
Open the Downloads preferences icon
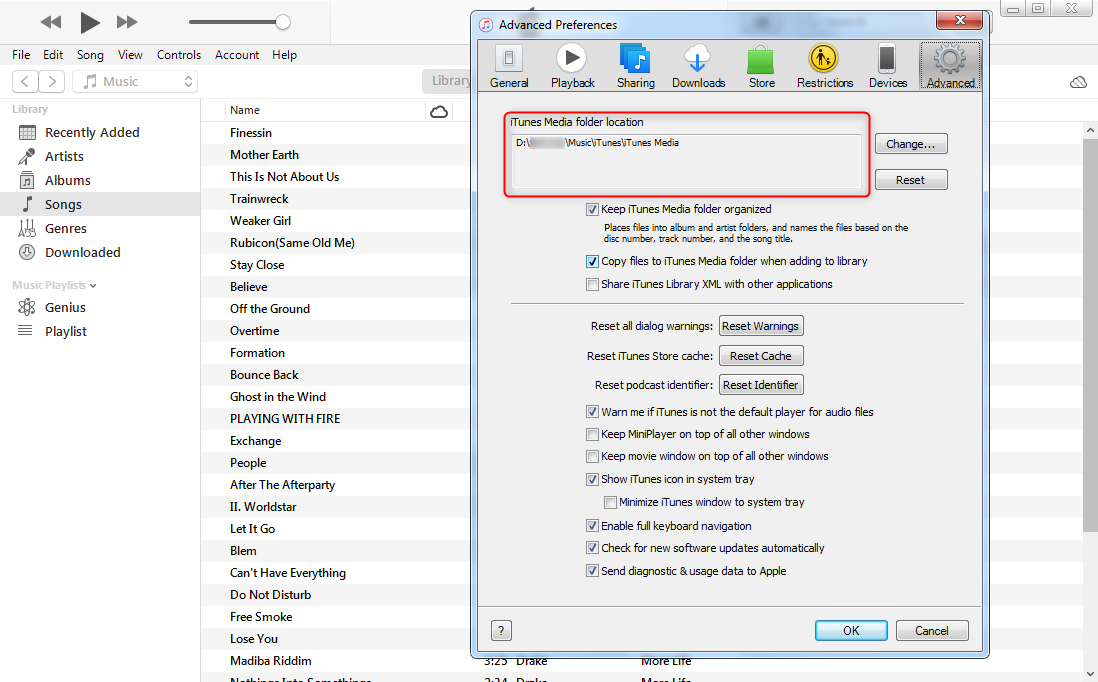tap(698, 66)
